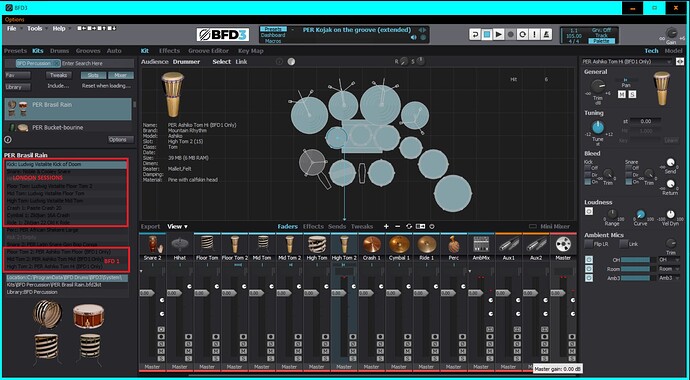Click the panic exclamation icon
The image size is (690, 380).
[x=534, y=34]
